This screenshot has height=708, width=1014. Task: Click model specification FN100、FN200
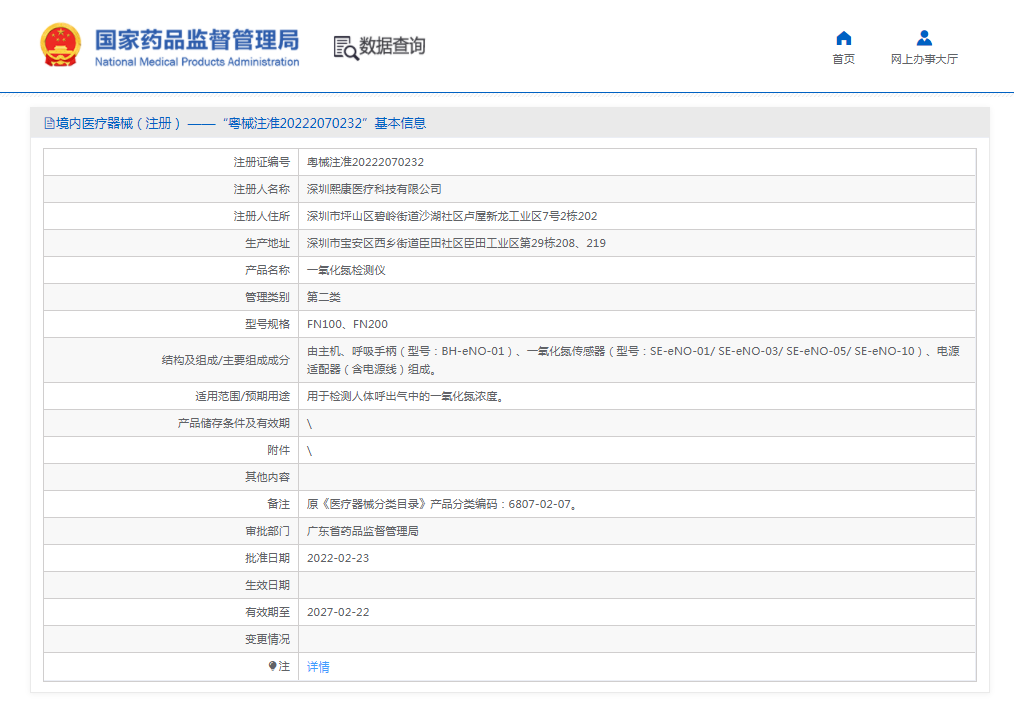point(347,324)
